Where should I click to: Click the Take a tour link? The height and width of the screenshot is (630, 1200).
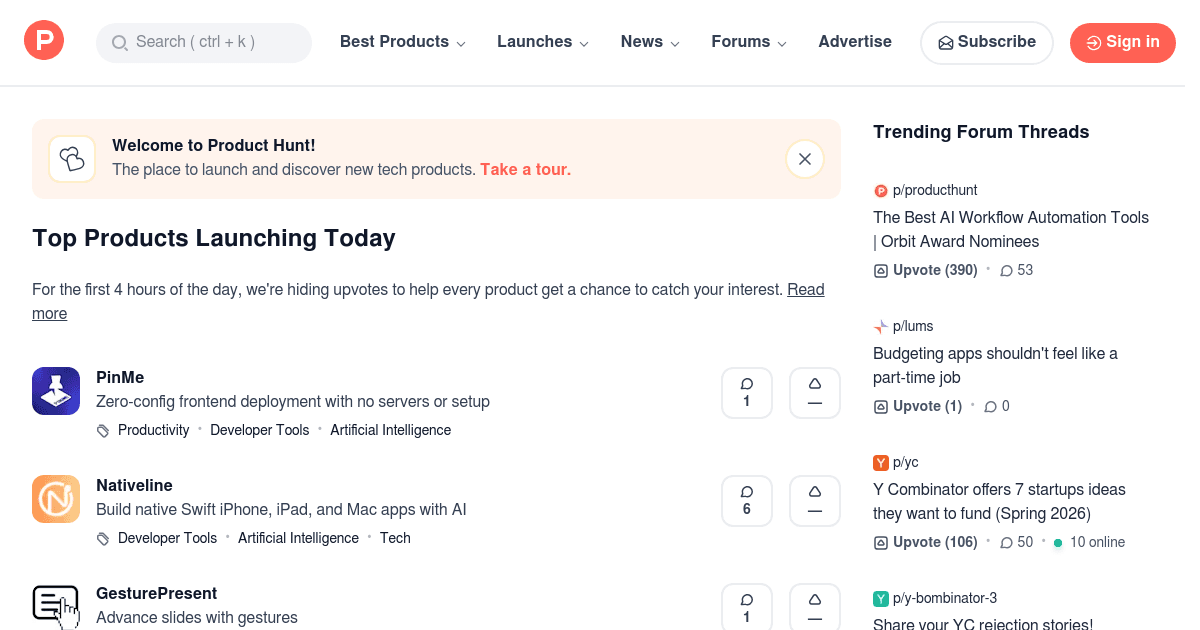pyautogui.click(x=525, y=169)
